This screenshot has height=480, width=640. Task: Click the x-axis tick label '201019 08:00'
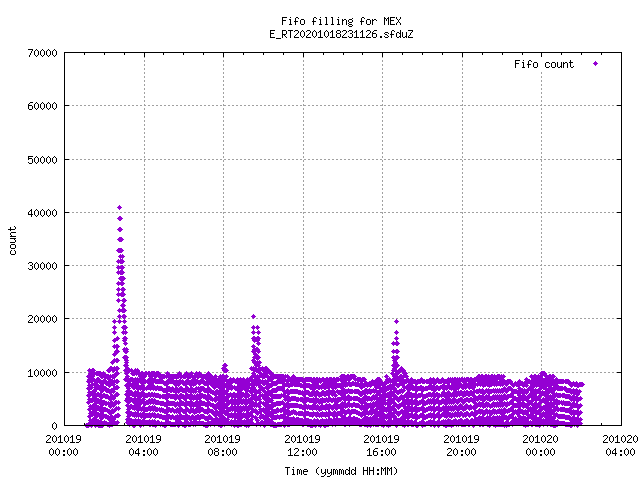click(x=222, y=446)
